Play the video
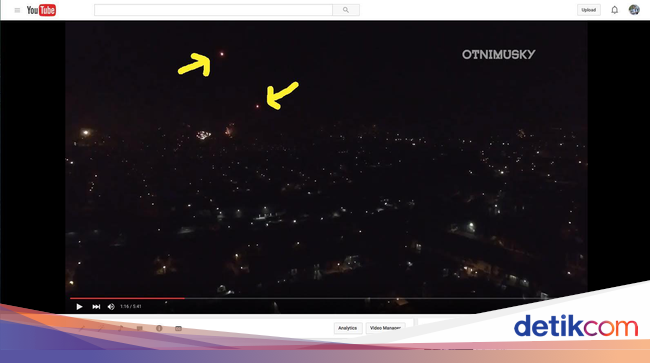Image resolution: width=650 pixels, height=363 pixels. pos(79,307)
